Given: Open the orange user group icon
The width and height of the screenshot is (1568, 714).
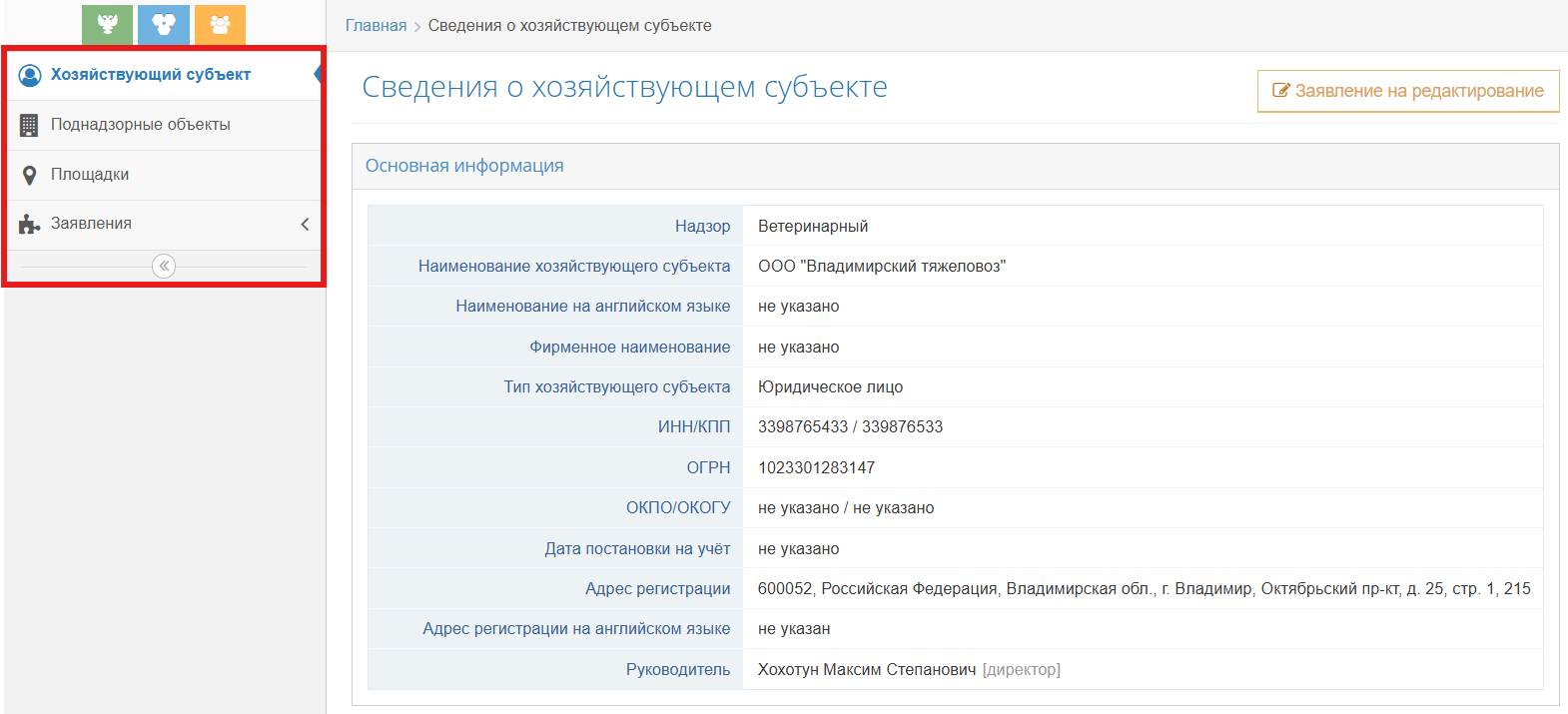Looking at the screenshot, I should click(x=220, y=24).
